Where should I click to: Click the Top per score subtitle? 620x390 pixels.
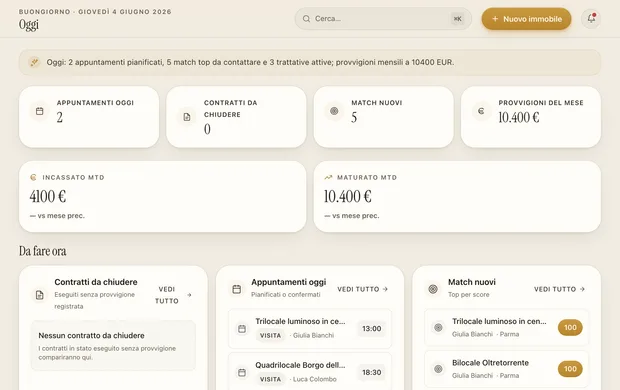click(469, 295)
